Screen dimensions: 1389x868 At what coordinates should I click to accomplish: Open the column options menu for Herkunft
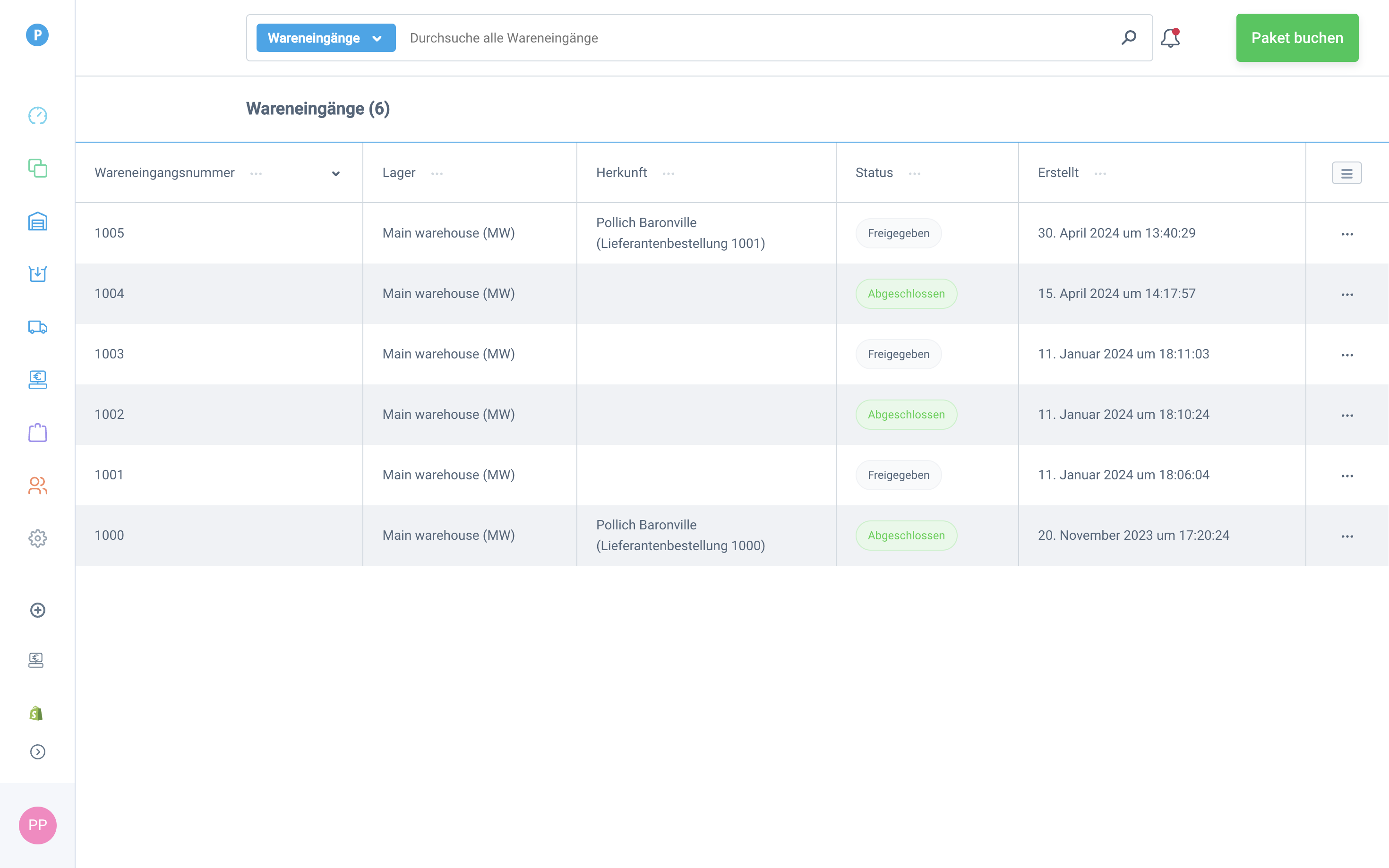[669, 173]
